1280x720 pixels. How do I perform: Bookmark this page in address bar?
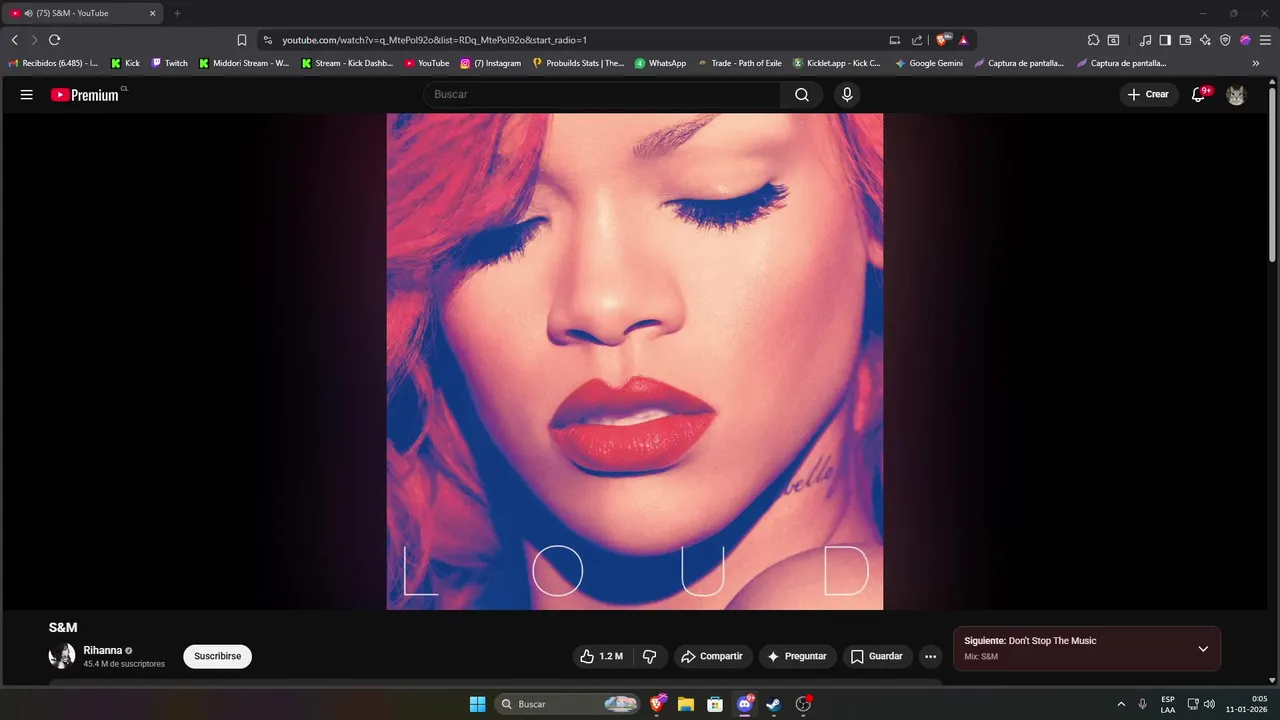click(x=242, y=40)
